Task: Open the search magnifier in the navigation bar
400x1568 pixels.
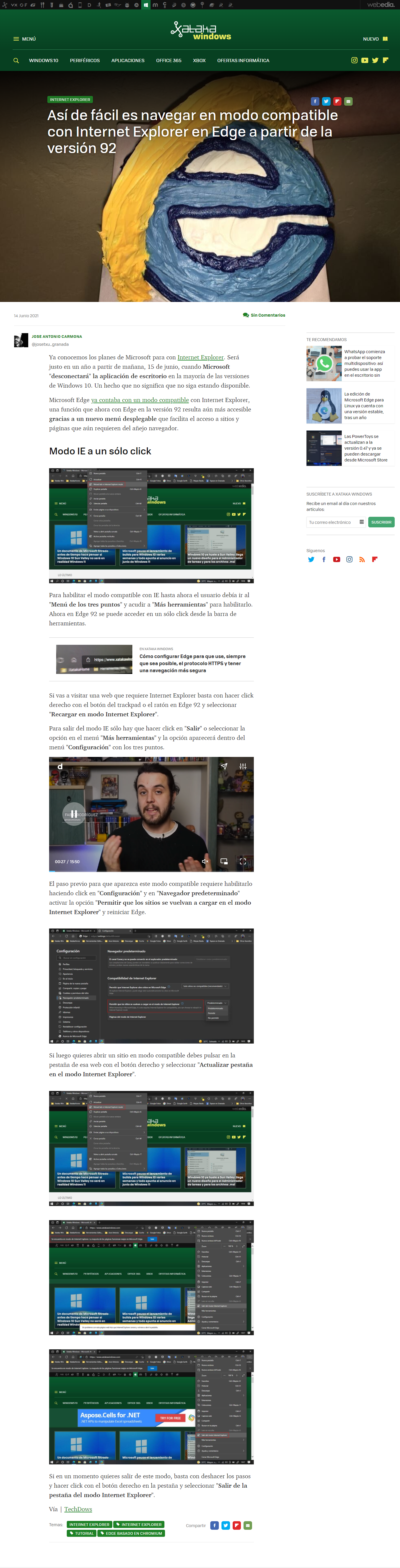Action: [x=16, y=60]
